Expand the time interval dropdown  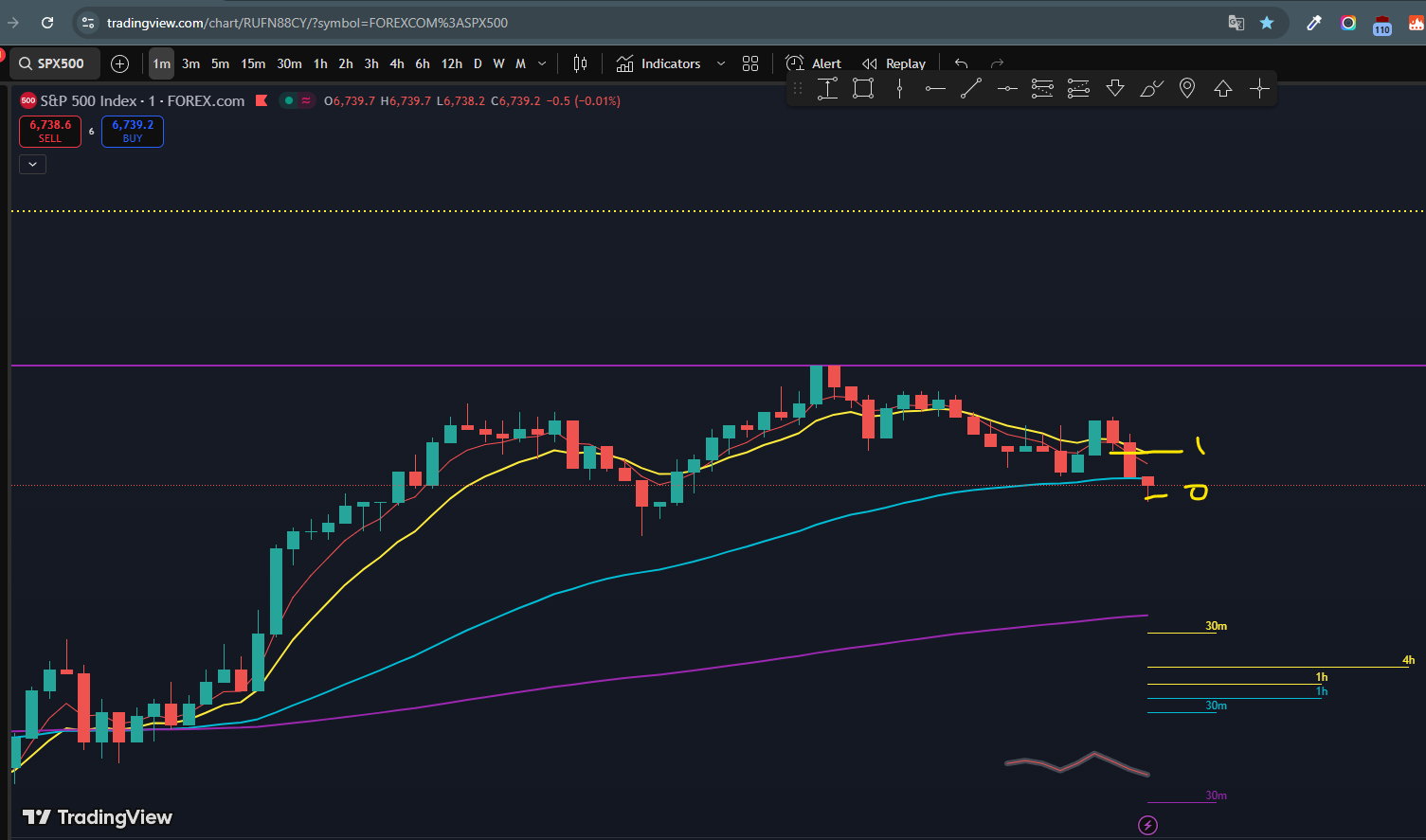[542, 63]
